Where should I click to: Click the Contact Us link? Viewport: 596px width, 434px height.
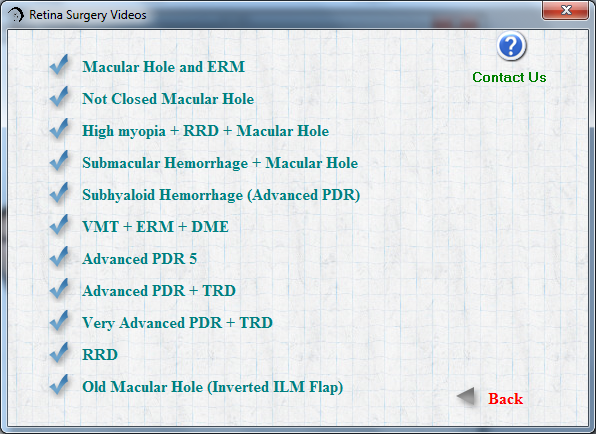point(509,77)
